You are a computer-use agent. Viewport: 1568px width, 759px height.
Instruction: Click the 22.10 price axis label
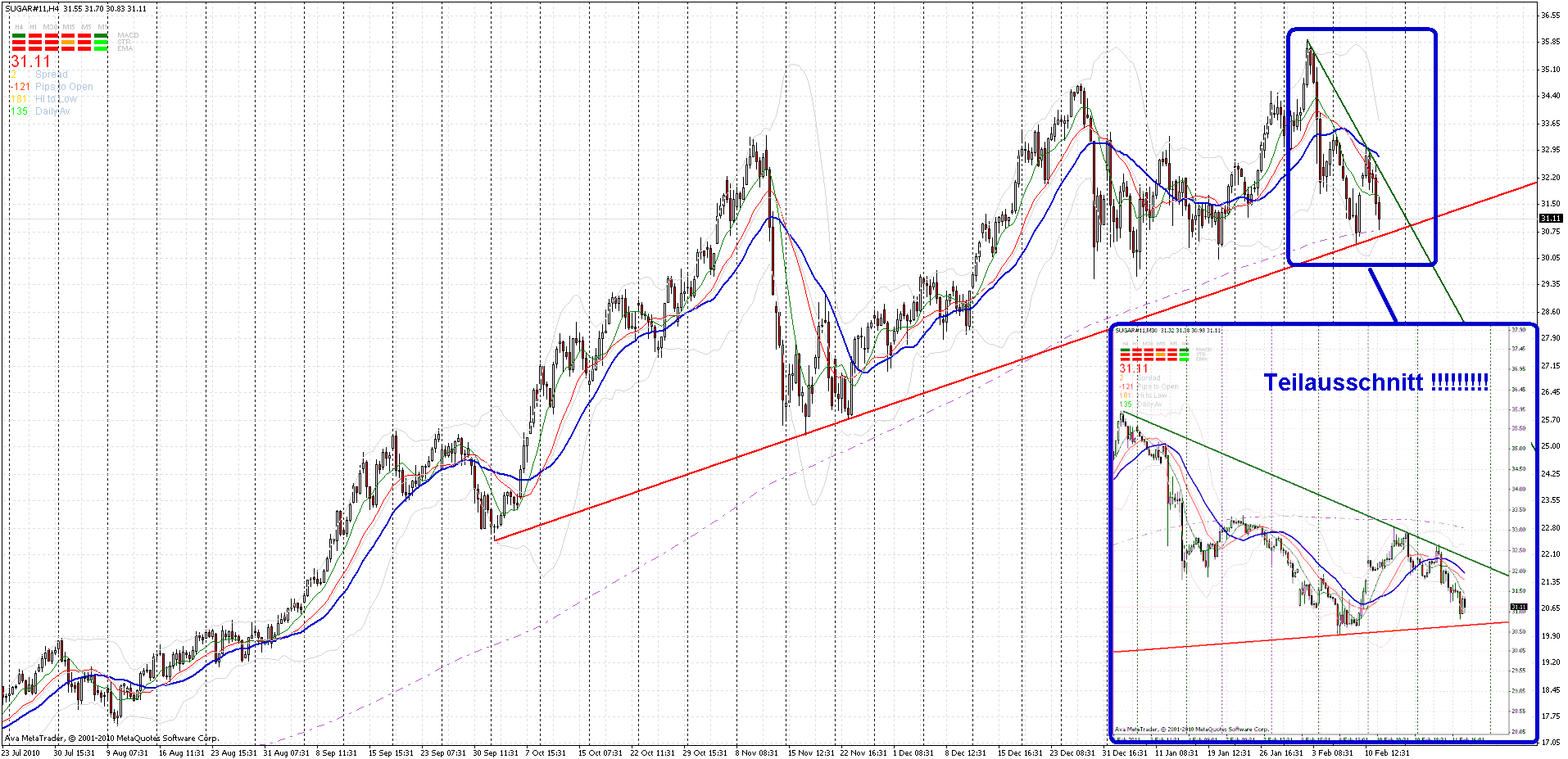point(1551,554)
